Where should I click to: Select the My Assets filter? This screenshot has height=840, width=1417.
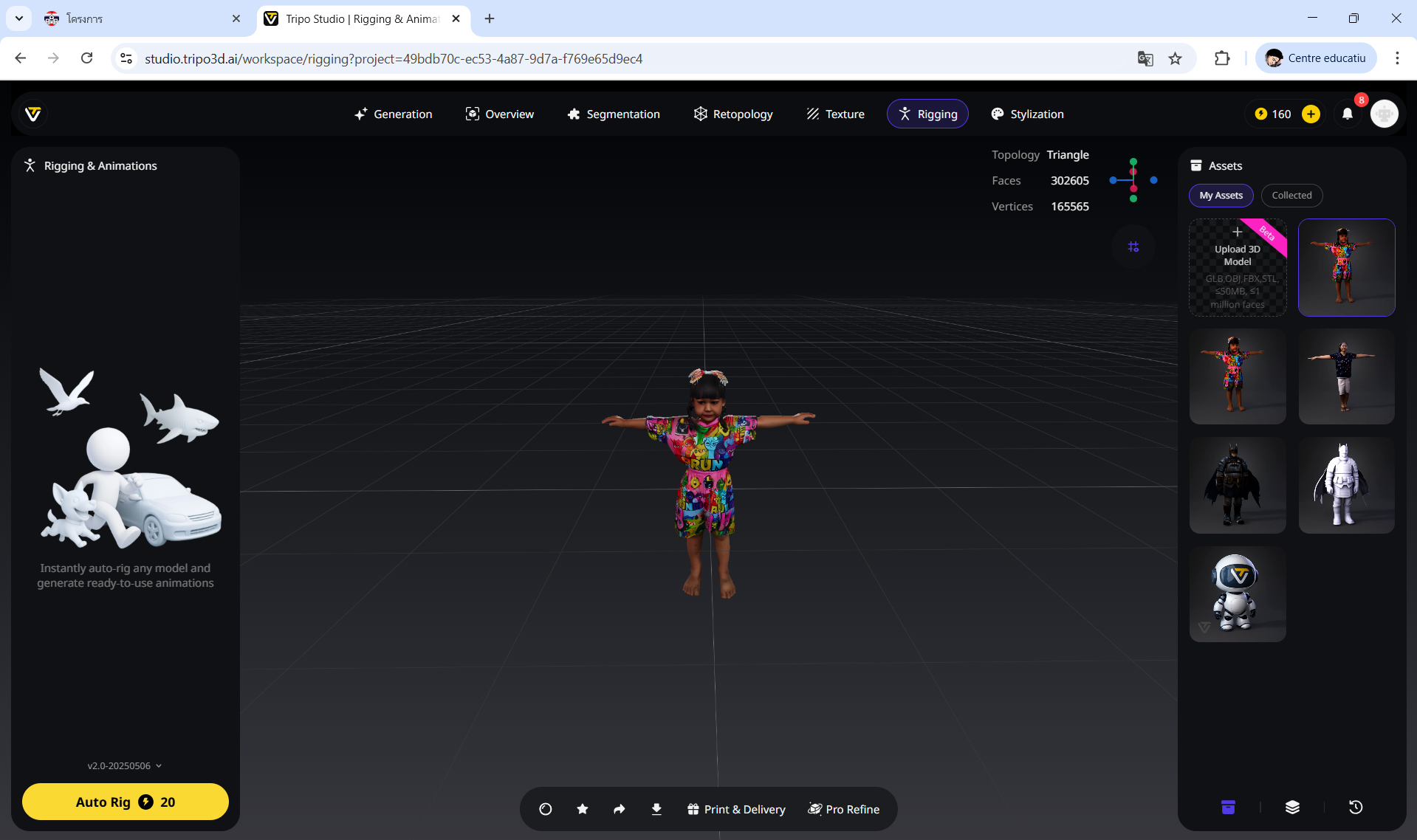click(x=1221, y=195)
